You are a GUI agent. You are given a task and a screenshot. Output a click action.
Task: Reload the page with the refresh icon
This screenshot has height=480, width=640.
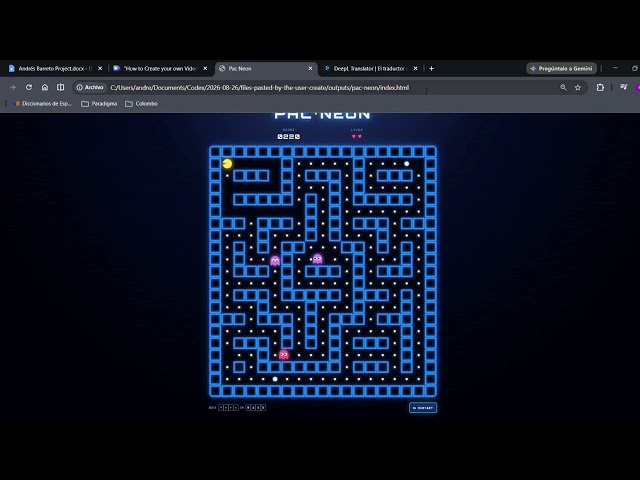point(29,87)
